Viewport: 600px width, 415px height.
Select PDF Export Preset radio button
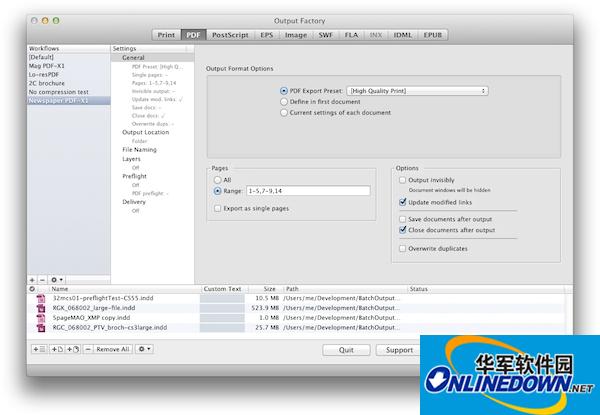pos(284,91)
